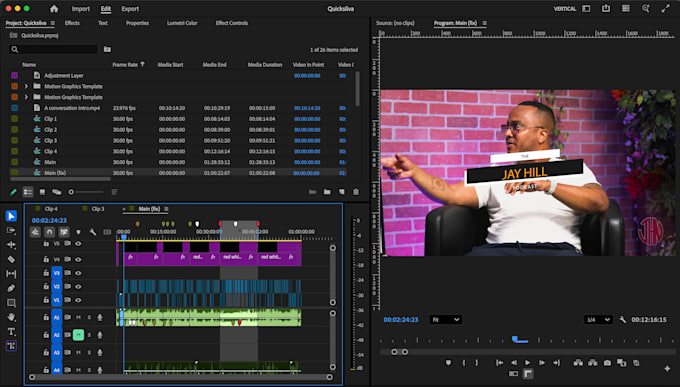
Task: Switch to the Export mode
Action: point(130,9)
